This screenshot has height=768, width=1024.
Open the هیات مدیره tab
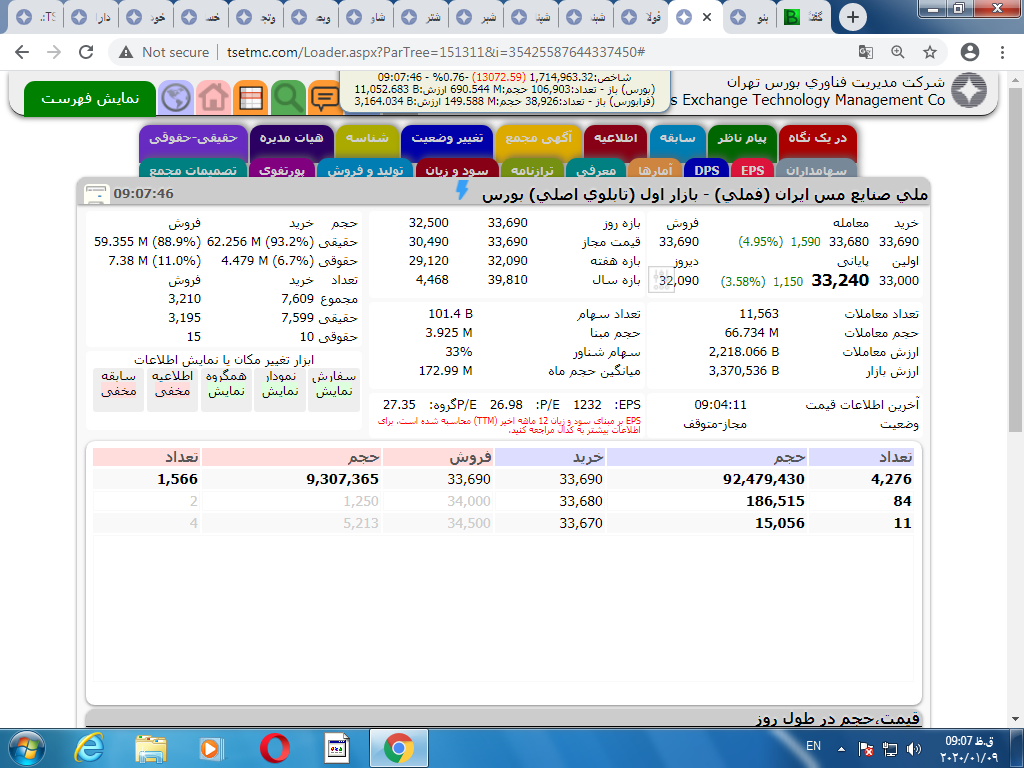click(291, 142)
